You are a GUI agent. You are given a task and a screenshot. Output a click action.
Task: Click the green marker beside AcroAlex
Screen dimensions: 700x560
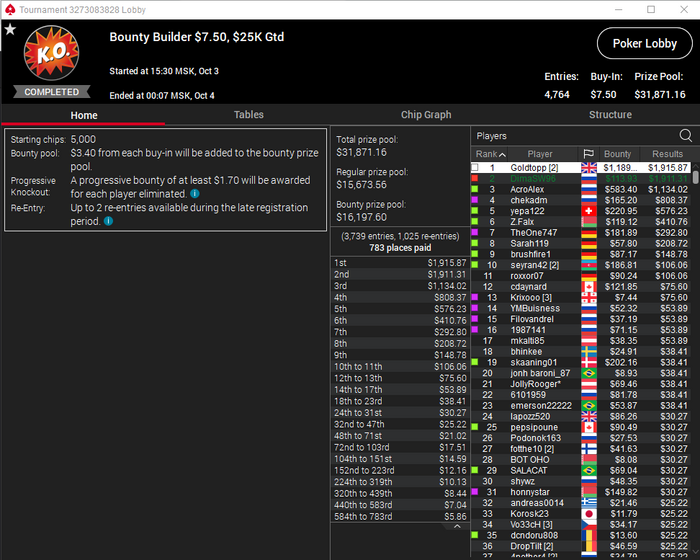pyautogui.click(x=475, y=189)
